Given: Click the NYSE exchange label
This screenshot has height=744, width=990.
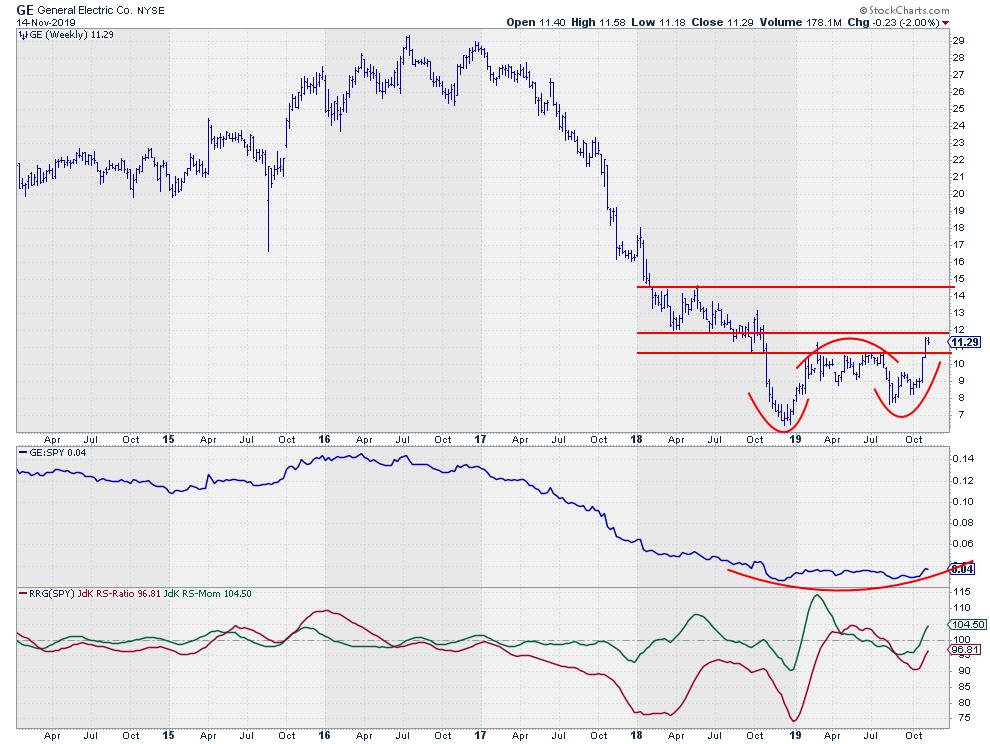Looking at the screenshot, I should pos(151,10).
